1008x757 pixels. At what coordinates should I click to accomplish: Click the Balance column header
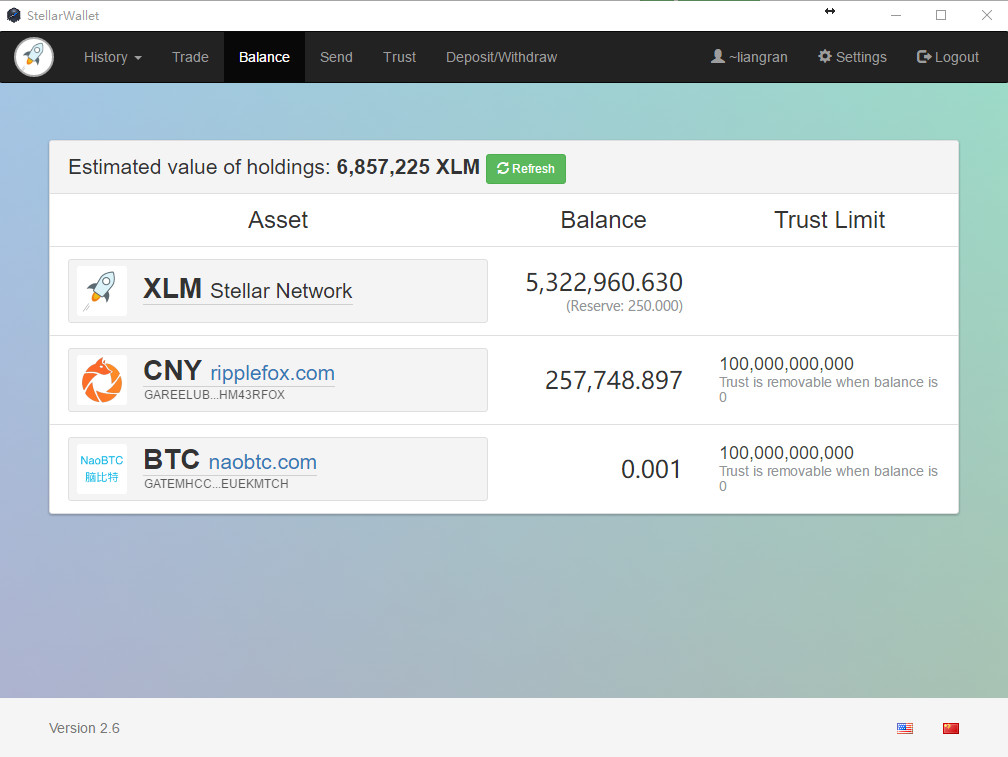(603, 220)
